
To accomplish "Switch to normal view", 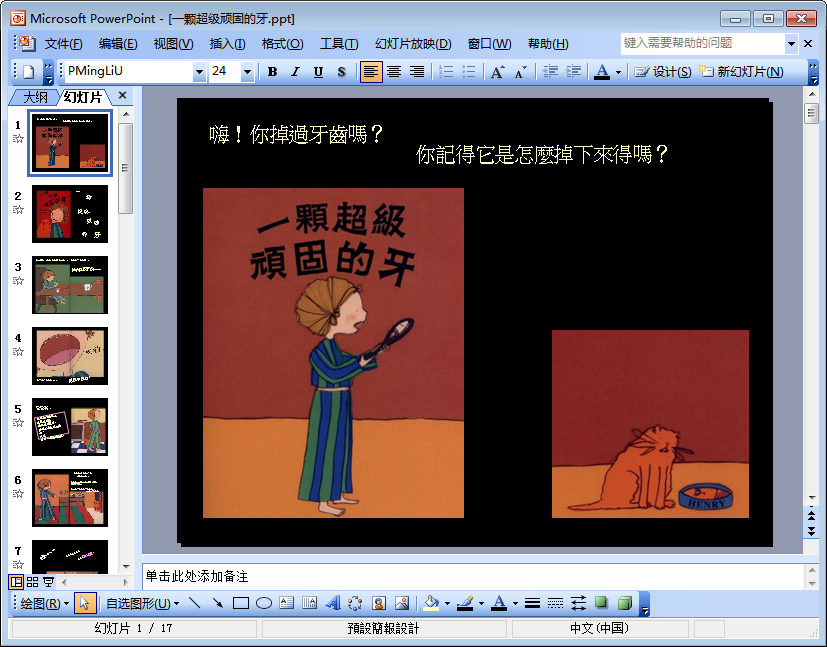I will click(x=16, y=582).
